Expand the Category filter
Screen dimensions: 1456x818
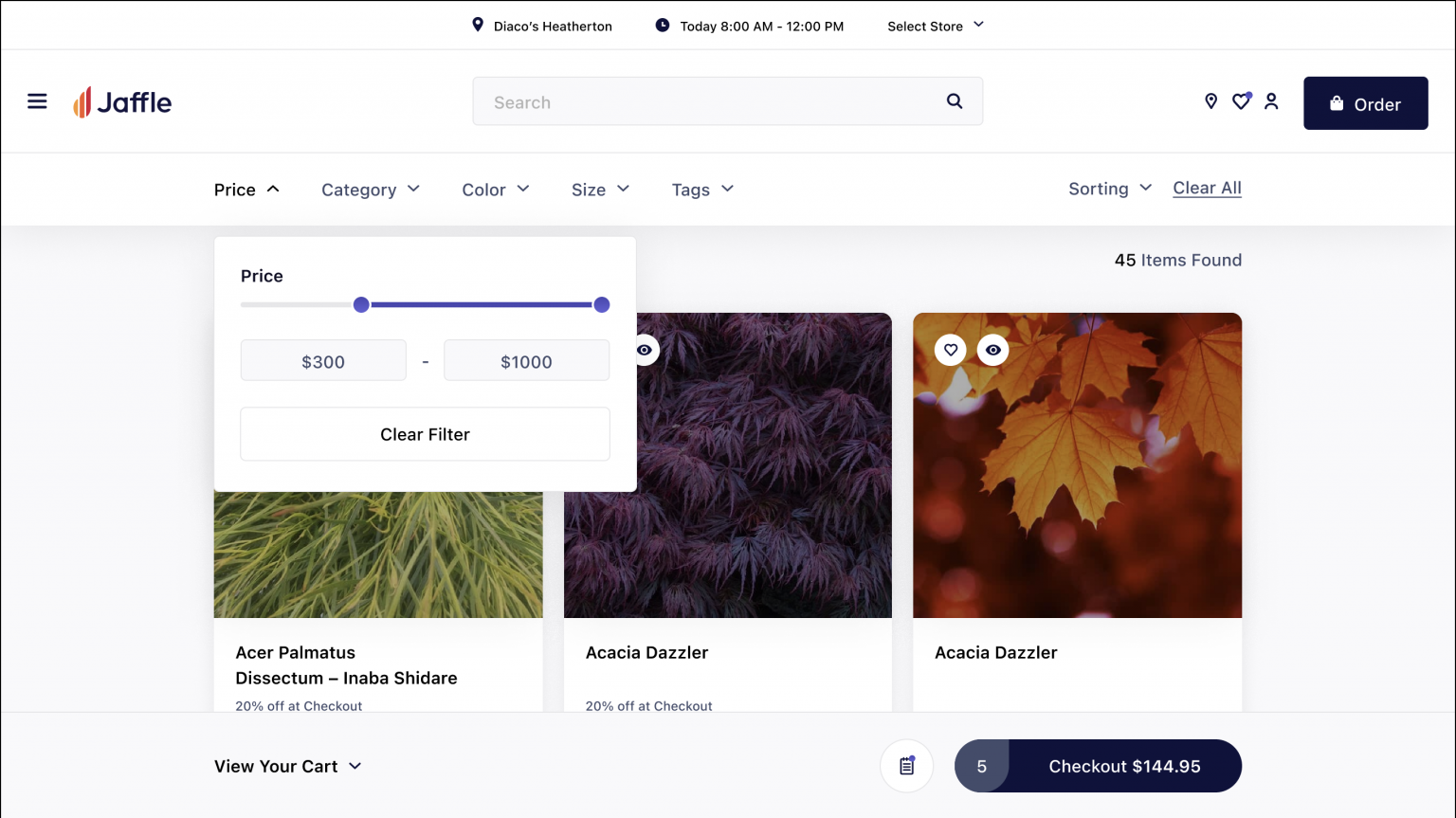(370, 189)
